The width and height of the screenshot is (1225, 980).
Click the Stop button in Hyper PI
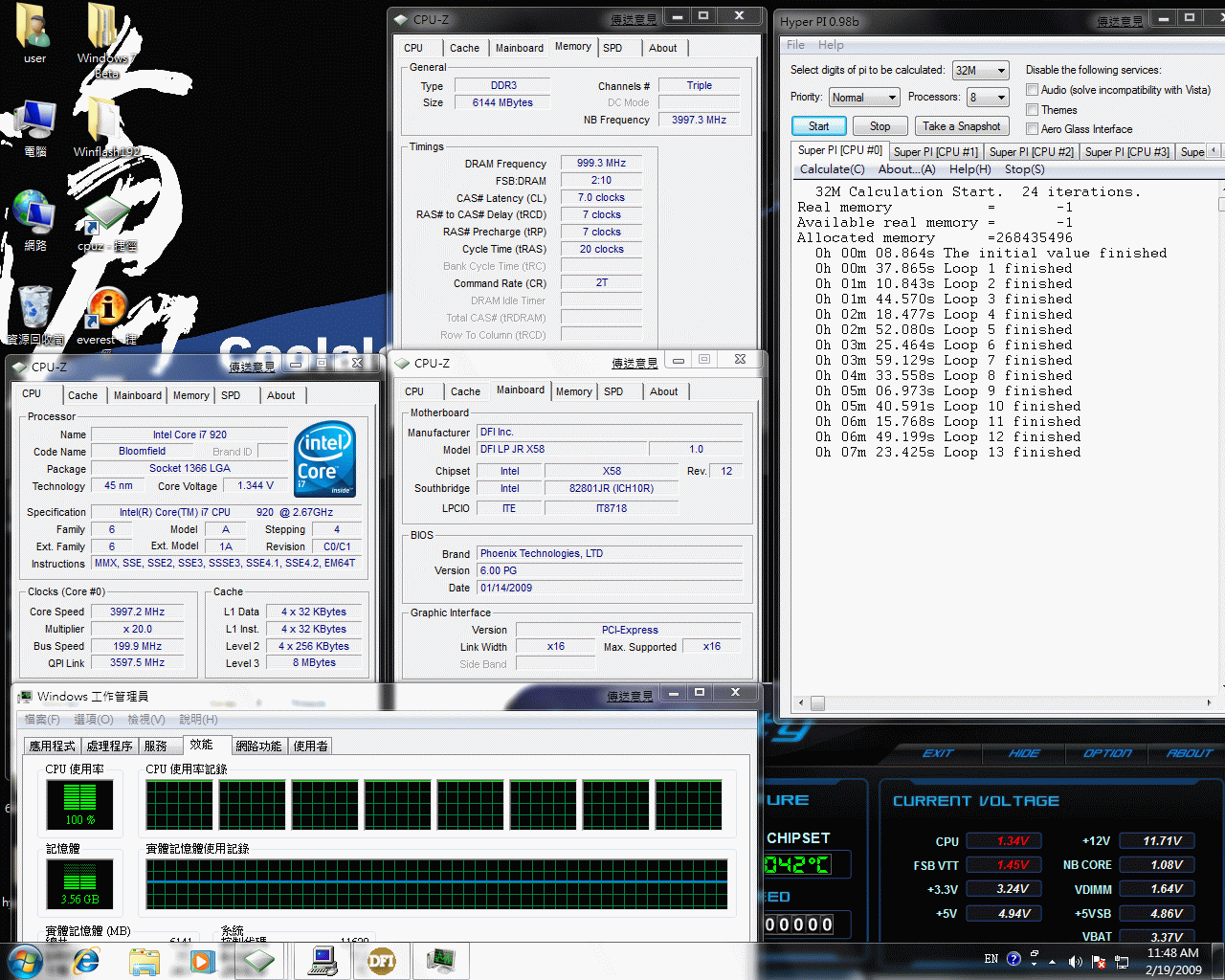(x=880, y=125)
